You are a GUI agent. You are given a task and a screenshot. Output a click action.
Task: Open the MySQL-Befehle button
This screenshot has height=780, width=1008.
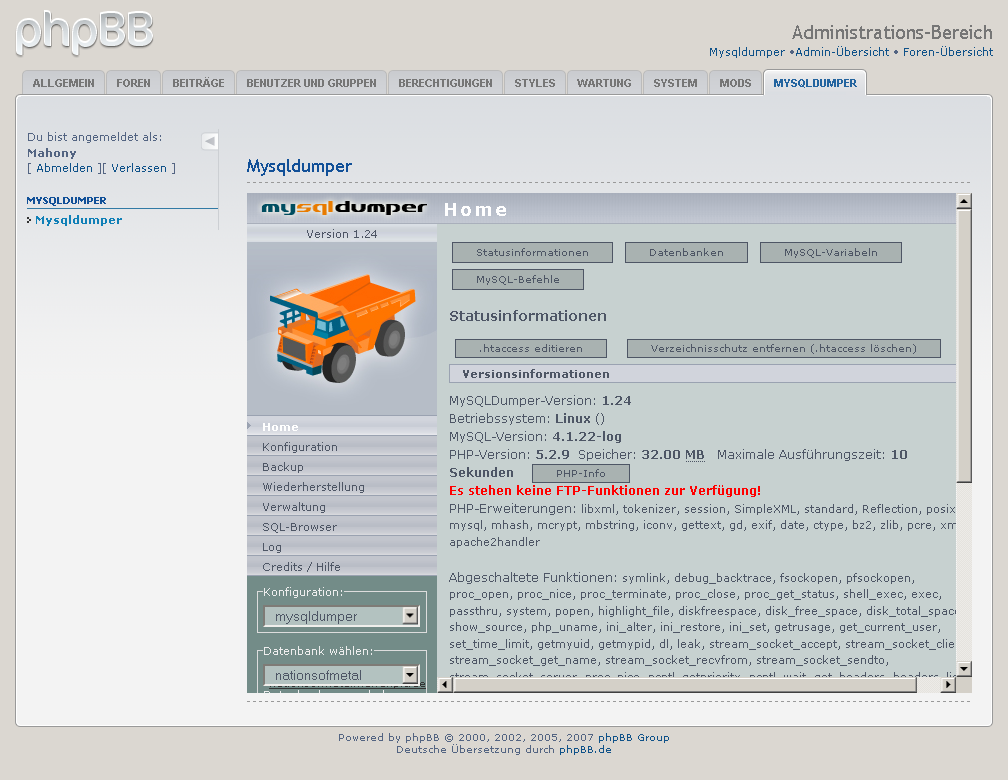[x=518, y=279]
